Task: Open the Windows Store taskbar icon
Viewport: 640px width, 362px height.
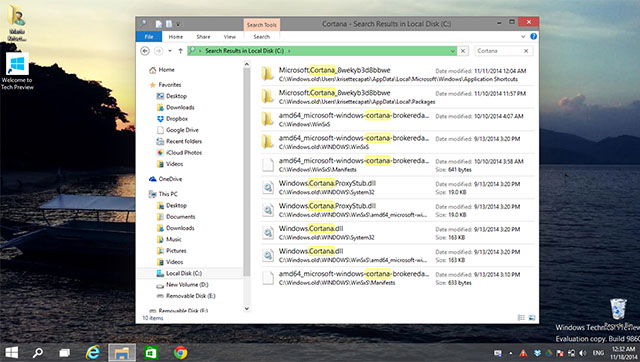Action: click(151, 352)
